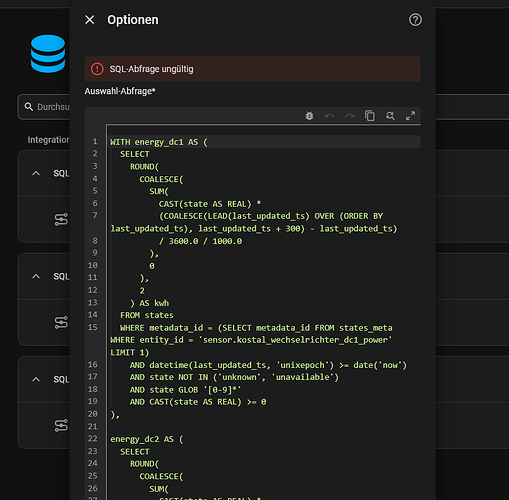Undo last edit in query editor
This screenshot has width=509, height=500.
point(329,116)
